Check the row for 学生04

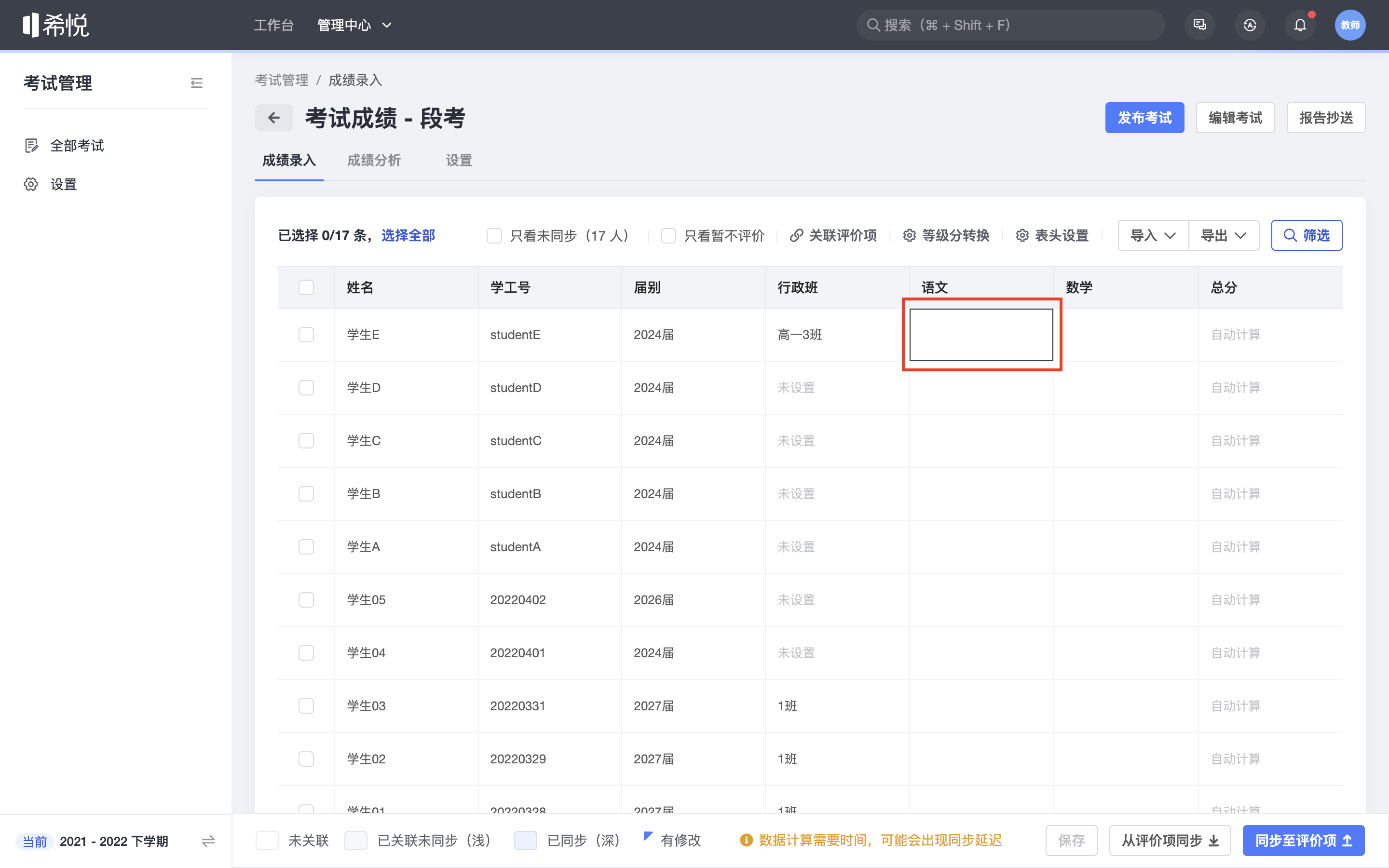click(307, 653)
